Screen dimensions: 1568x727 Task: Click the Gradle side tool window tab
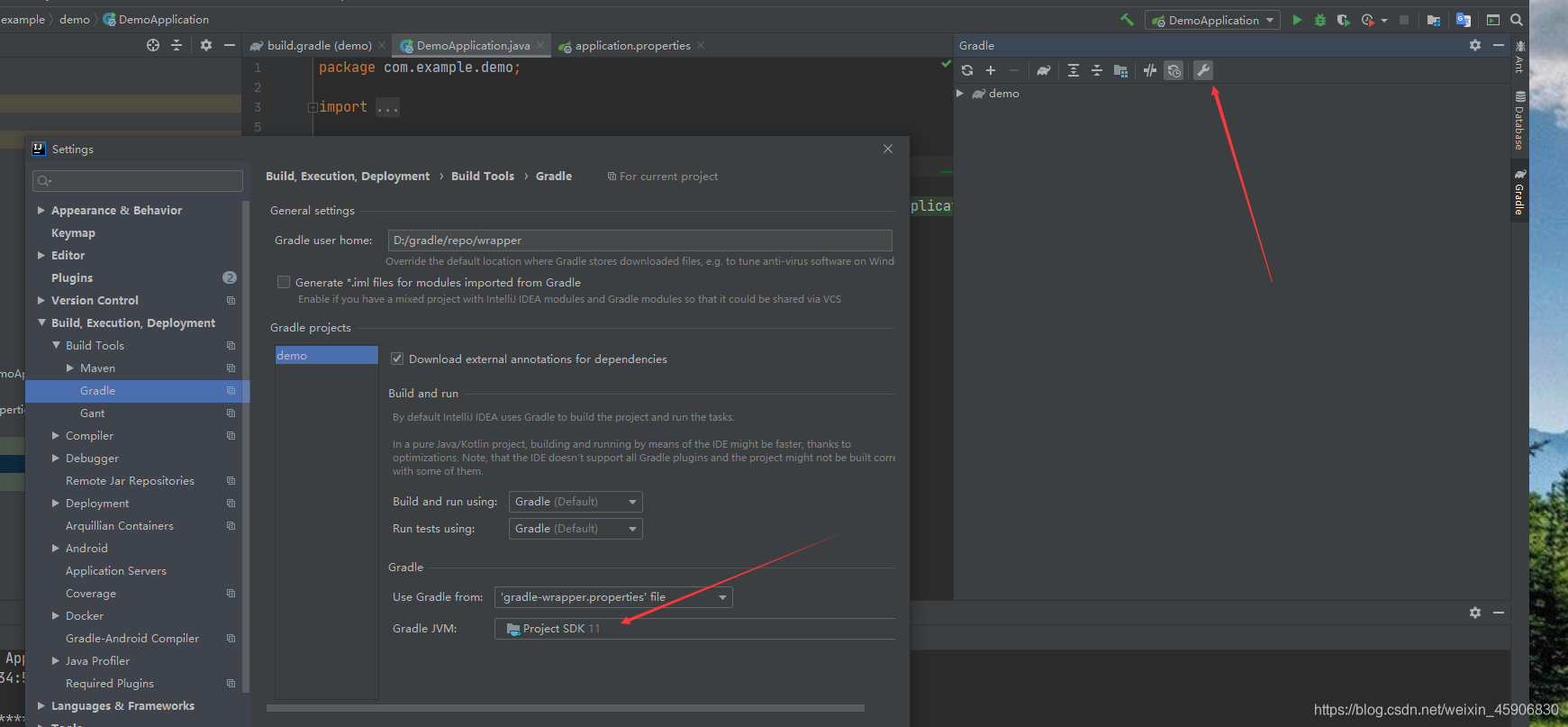(1520, 192)
